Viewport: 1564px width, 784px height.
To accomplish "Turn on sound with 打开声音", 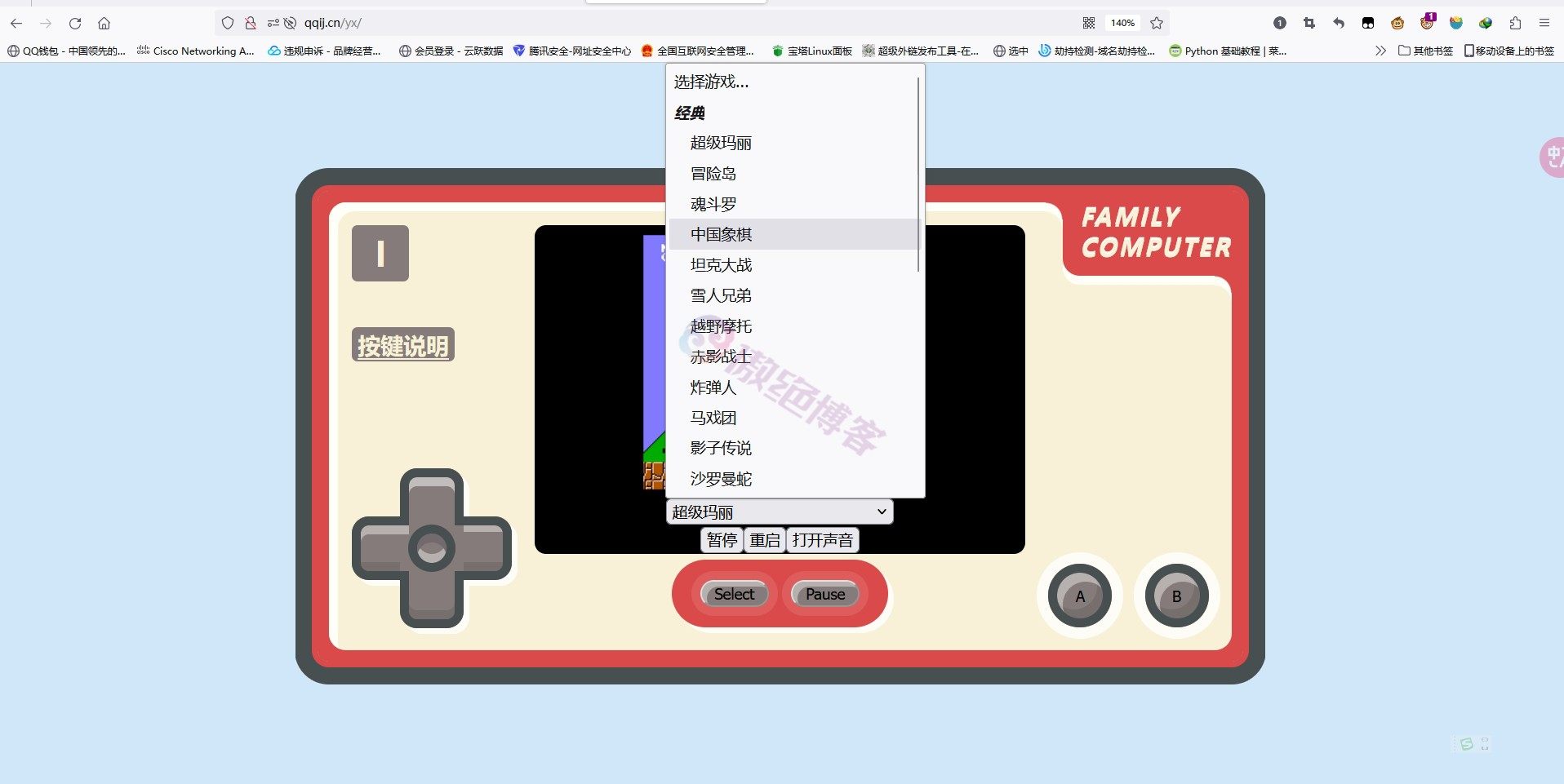I will click(823, 540).
